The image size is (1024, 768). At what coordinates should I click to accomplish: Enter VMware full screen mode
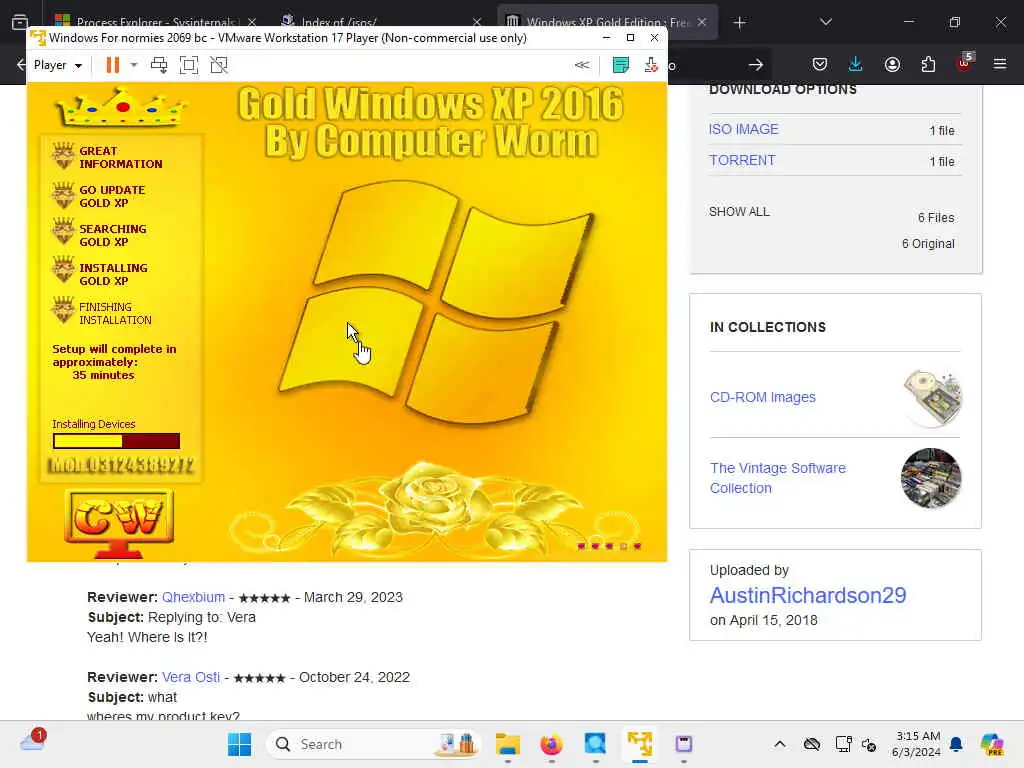[189, 65]
